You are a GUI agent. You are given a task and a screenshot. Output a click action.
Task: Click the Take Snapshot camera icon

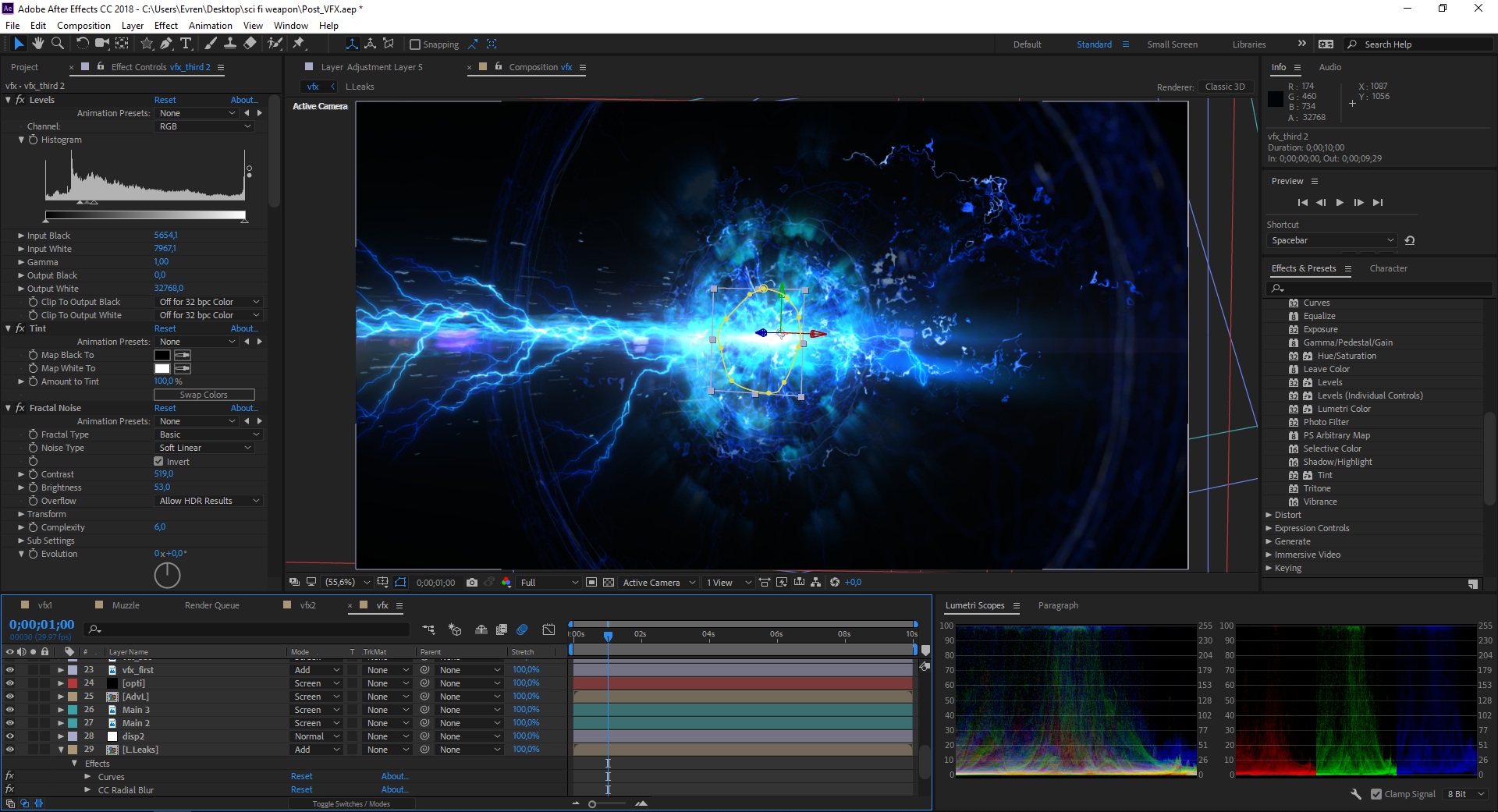472,583
